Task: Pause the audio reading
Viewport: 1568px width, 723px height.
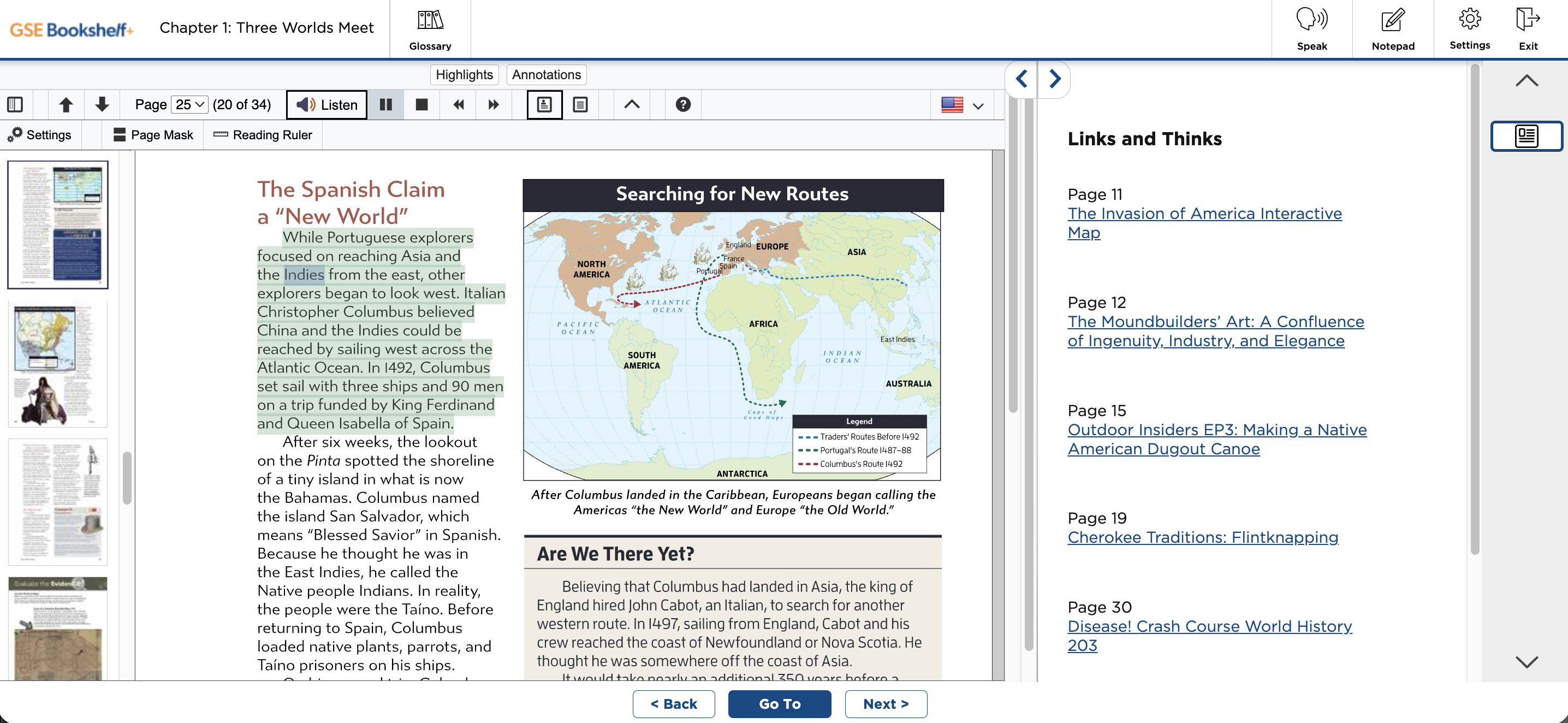Action: click(385, 105)
